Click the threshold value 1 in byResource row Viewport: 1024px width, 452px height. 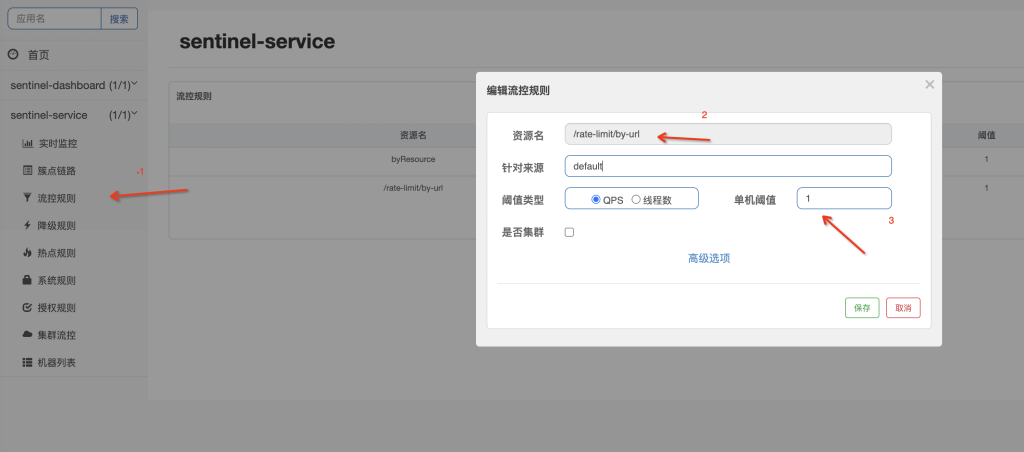pyautogui.click(x=986, y=159)
